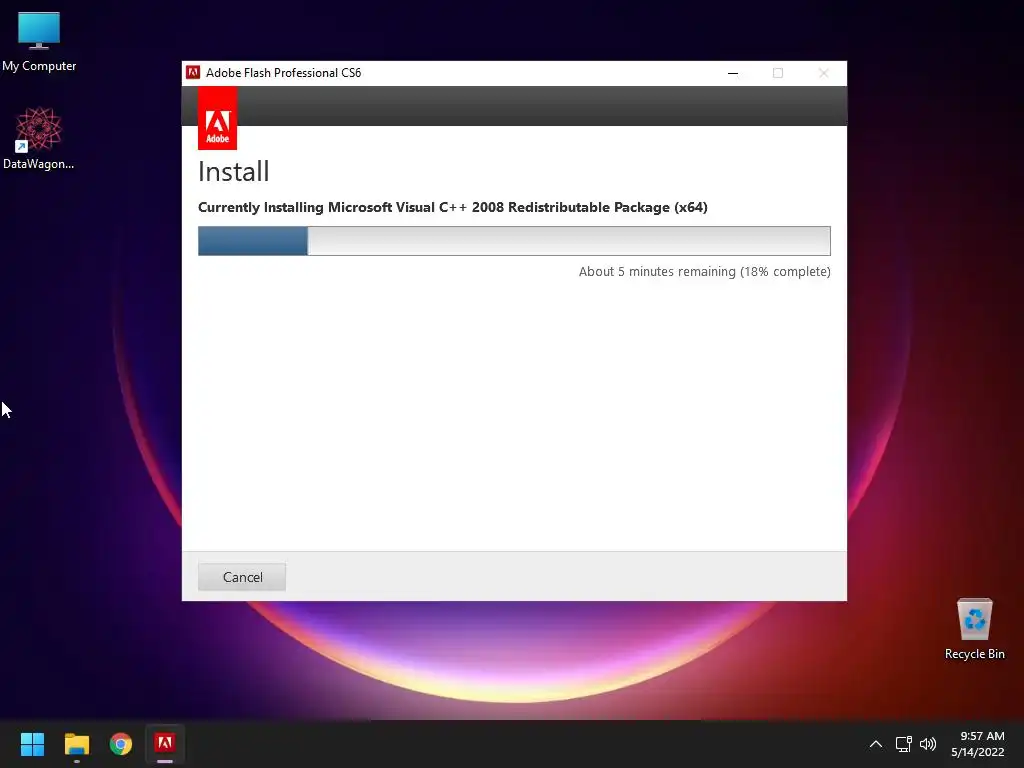Click the Adobe Flash Professional CS6 title icon
1024x768 pixels.
pos(193,72)
